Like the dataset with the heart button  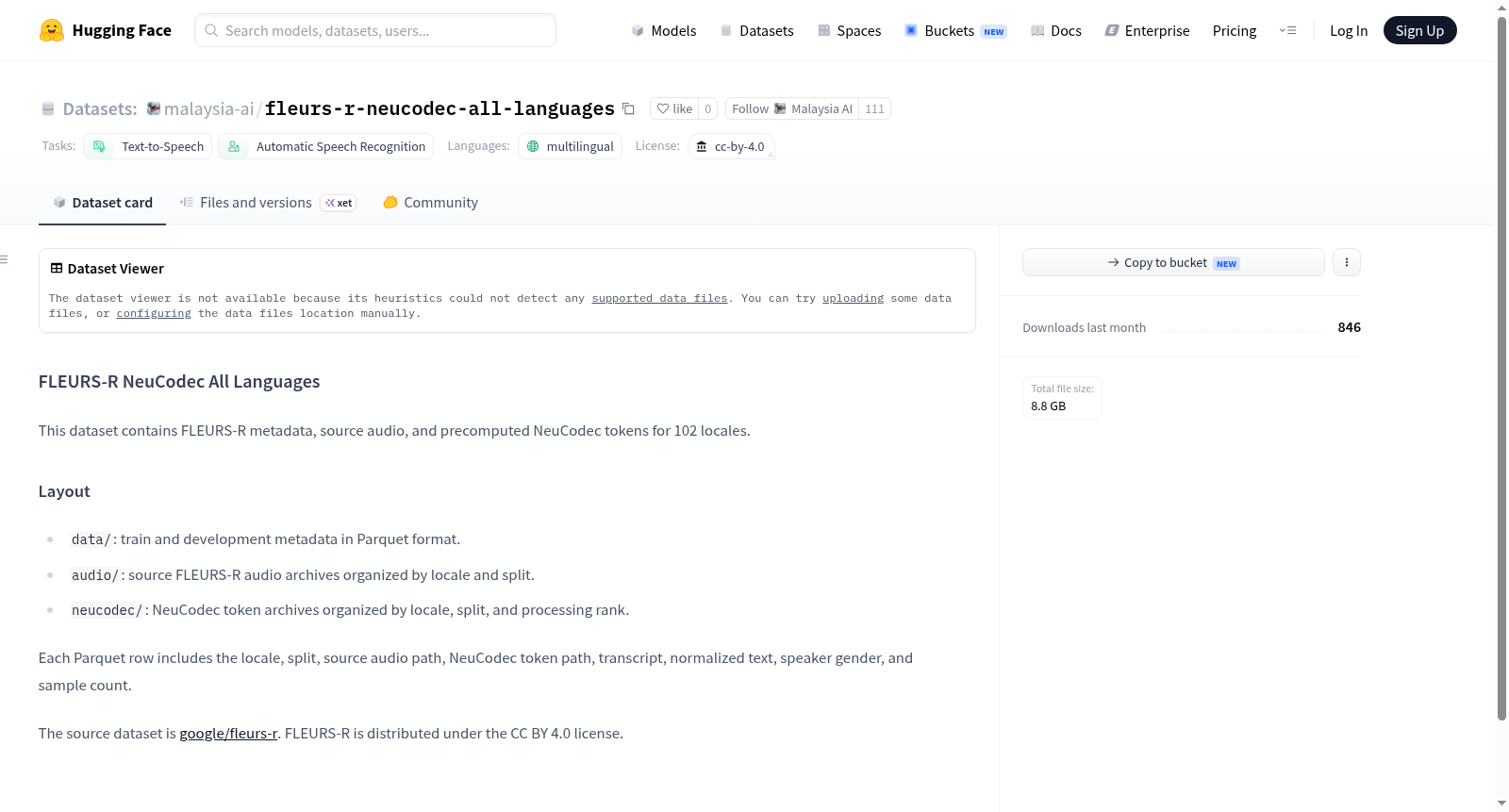(674, 108)
